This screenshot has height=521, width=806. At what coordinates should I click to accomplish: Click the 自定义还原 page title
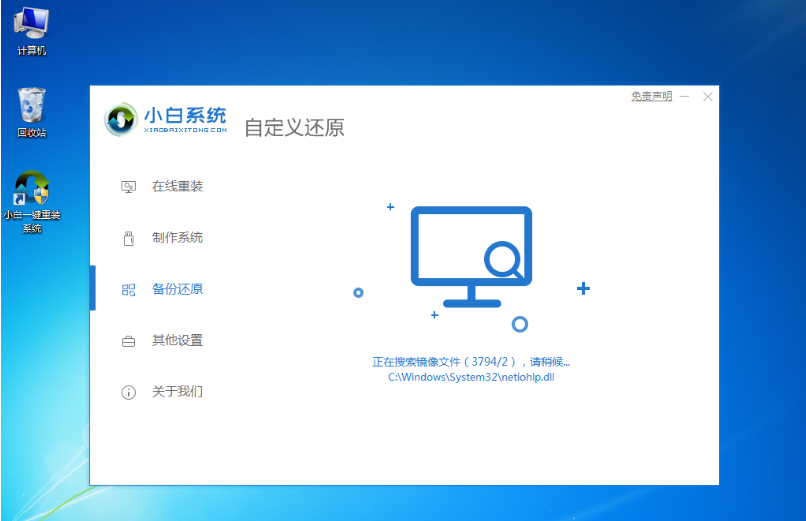click(x=294, y=128)
